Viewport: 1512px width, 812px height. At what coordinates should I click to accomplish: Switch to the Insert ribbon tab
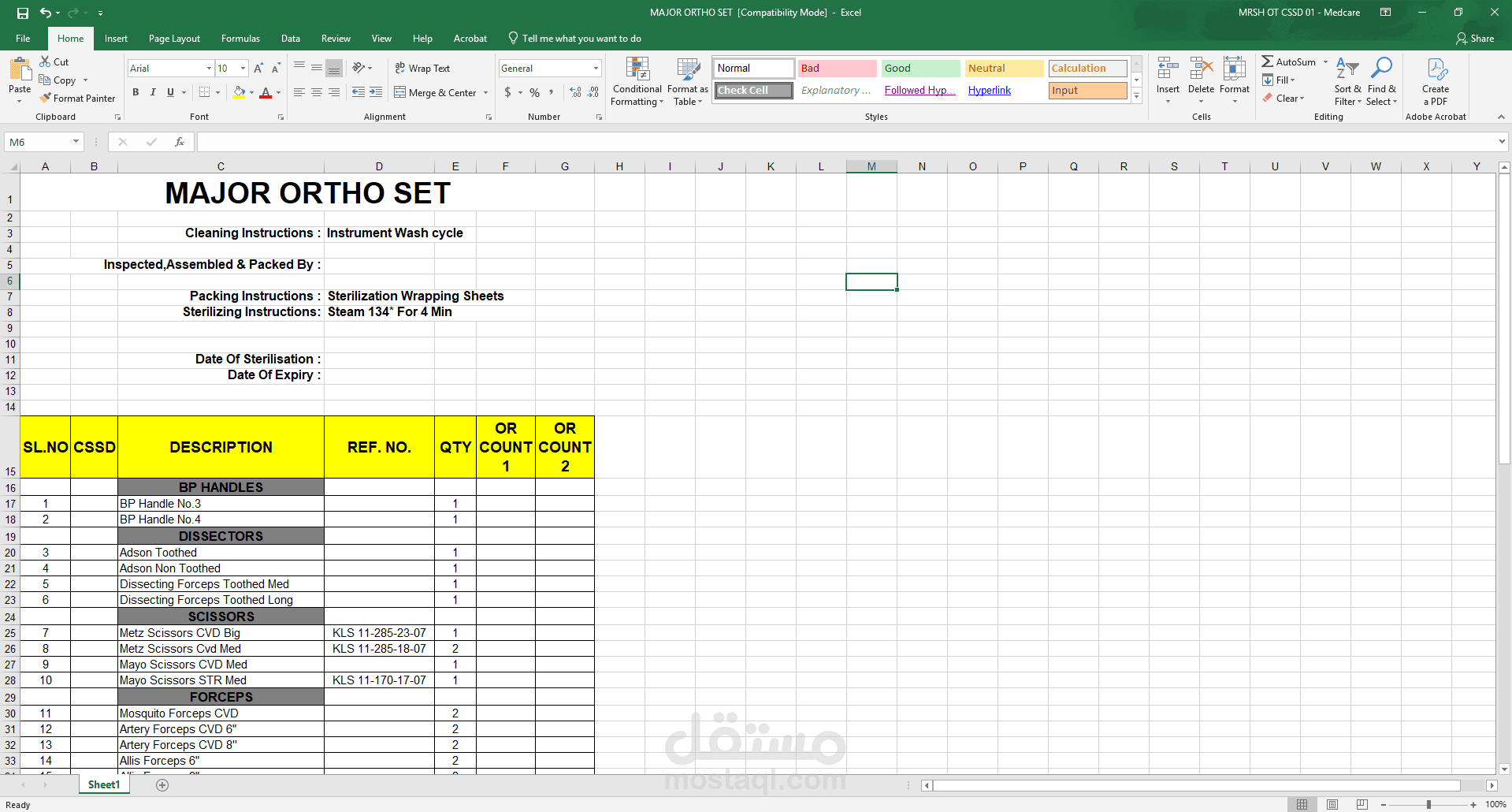(116, 39)
